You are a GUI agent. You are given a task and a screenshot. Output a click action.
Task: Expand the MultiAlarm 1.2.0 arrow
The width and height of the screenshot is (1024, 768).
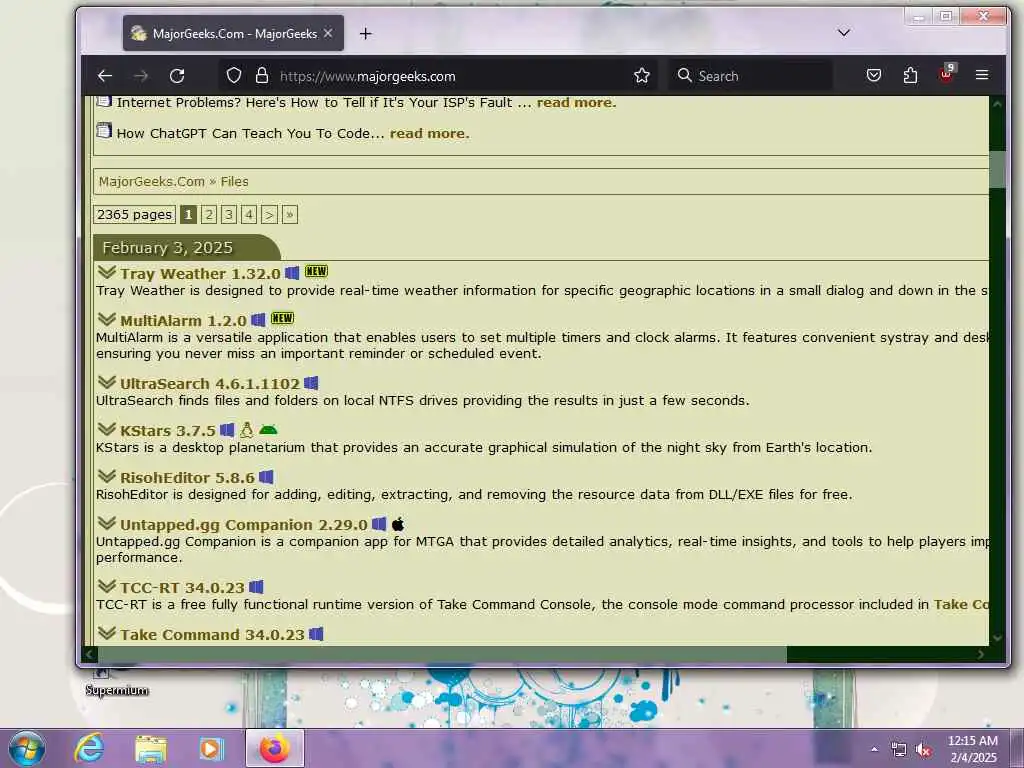(106, 319)
